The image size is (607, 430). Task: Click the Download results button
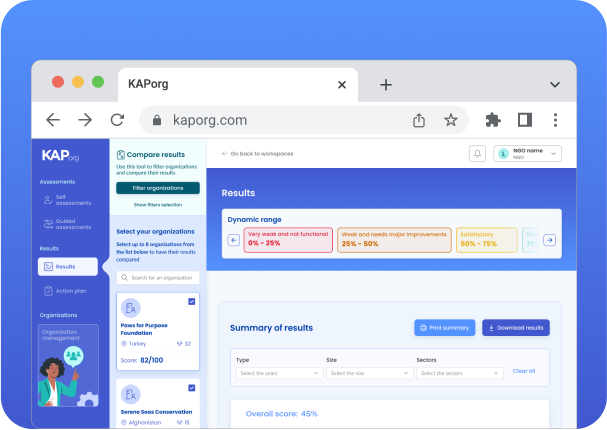point(515,328)
